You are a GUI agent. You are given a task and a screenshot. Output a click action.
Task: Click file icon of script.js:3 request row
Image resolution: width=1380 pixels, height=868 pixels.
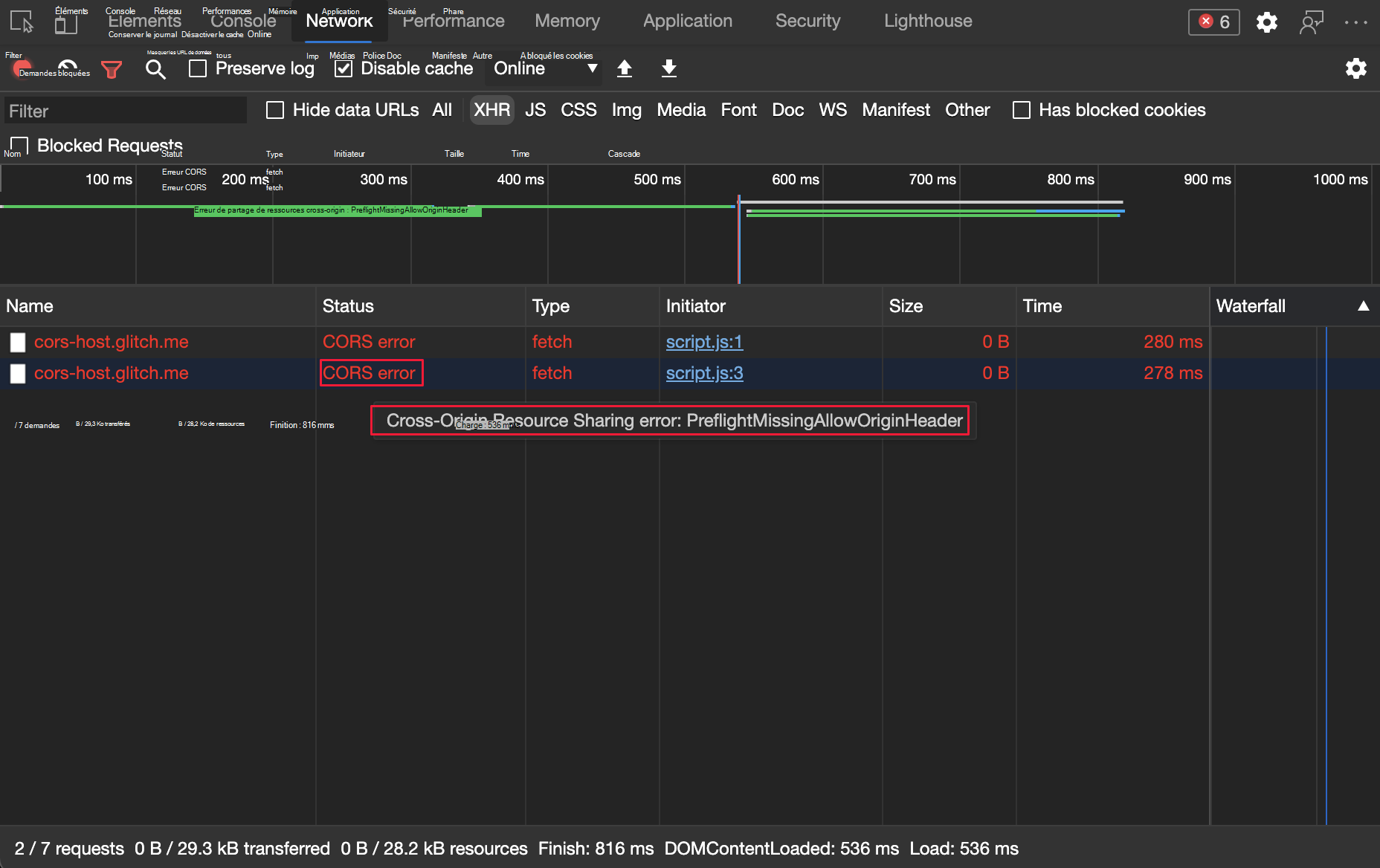(18, 373)
